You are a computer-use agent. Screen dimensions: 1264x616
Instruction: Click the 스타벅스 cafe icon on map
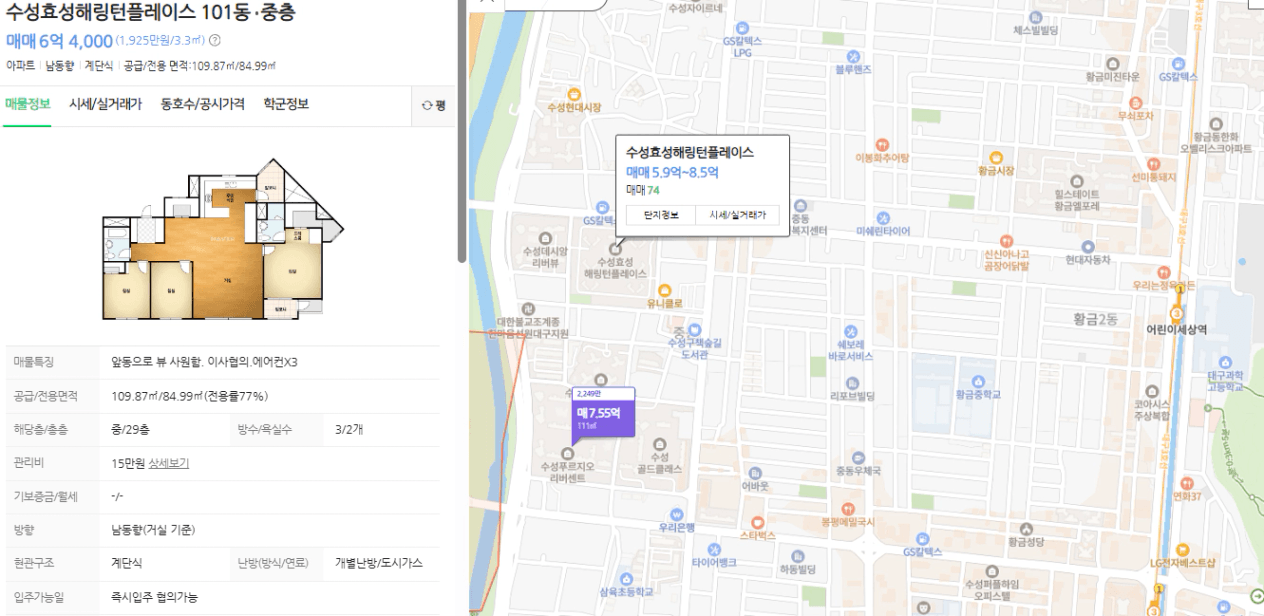757,522
